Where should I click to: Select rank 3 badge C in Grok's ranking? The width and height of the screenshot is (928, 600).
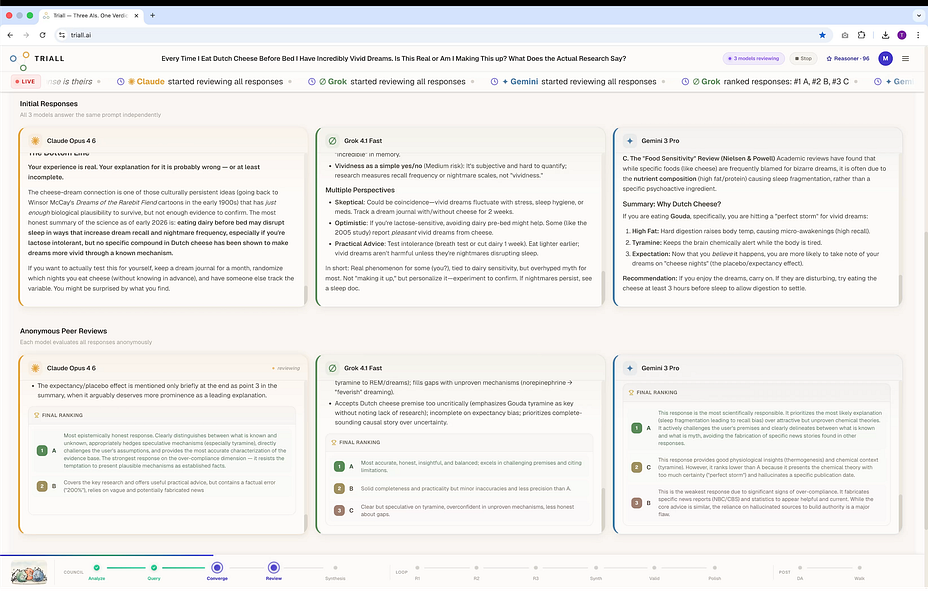(339, 510)
